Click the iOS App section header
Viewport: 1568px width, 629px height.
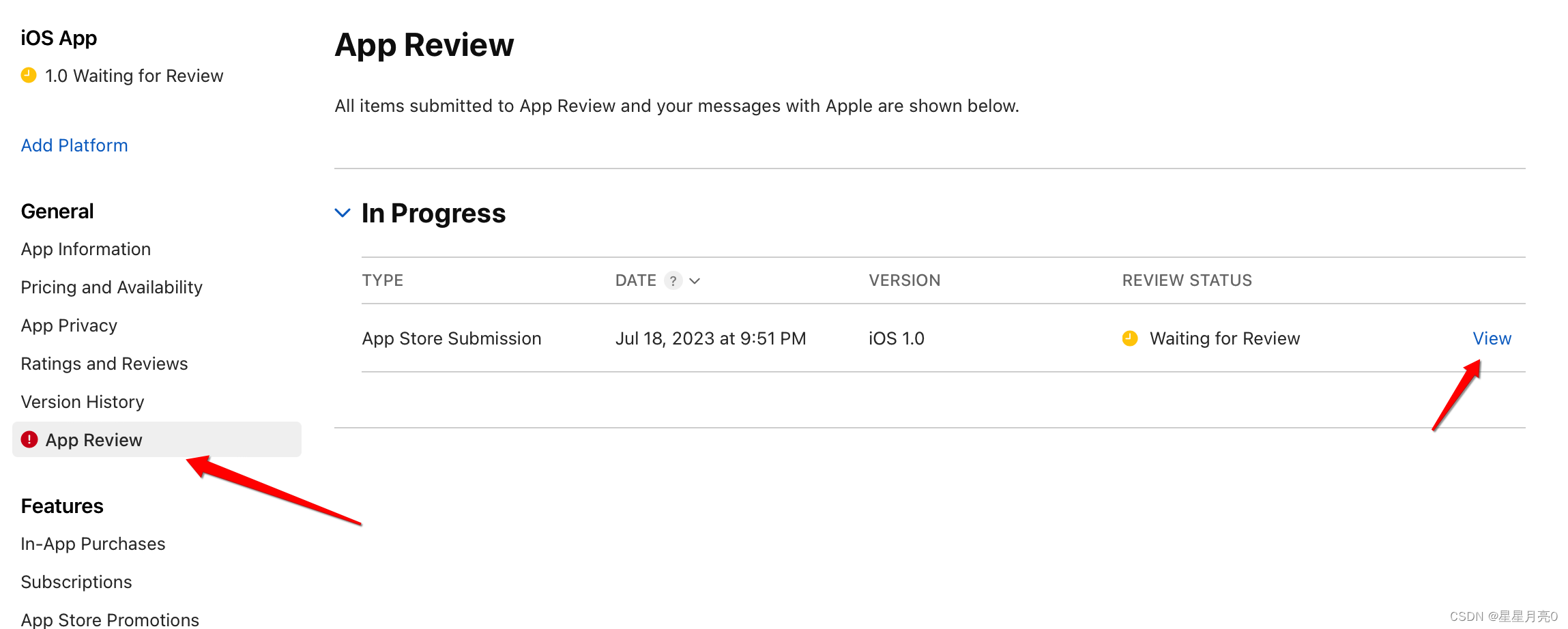(x=58, y=38)
